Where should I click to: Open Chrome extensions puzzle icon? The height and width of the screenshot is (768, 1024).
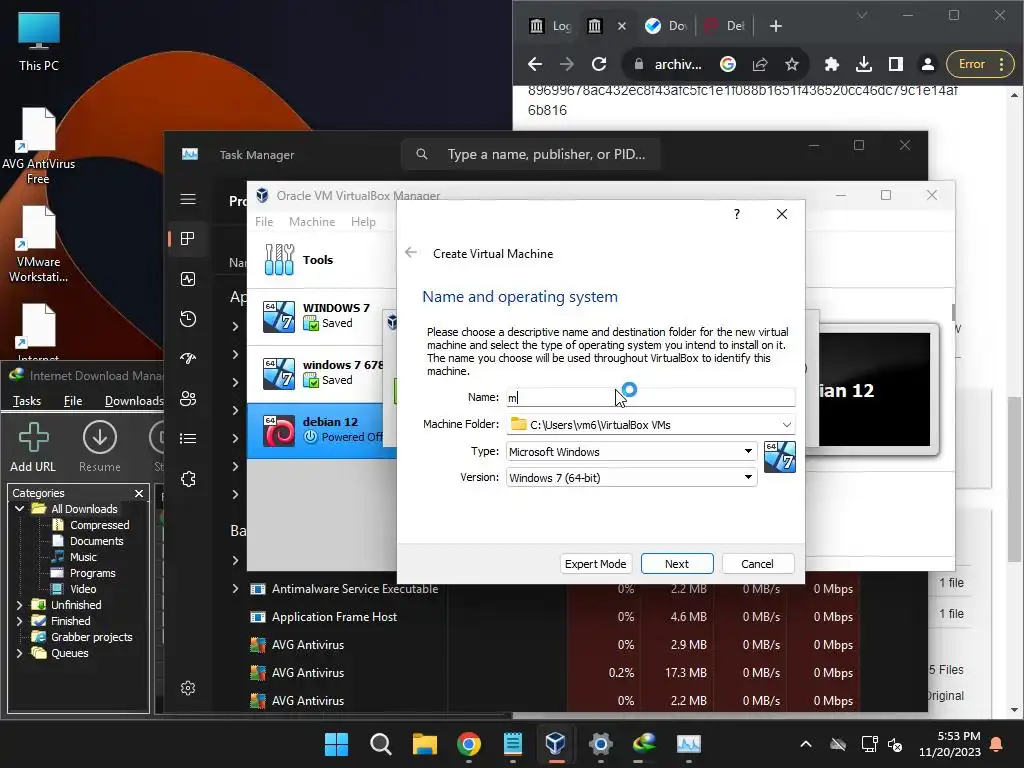[831, 64]
